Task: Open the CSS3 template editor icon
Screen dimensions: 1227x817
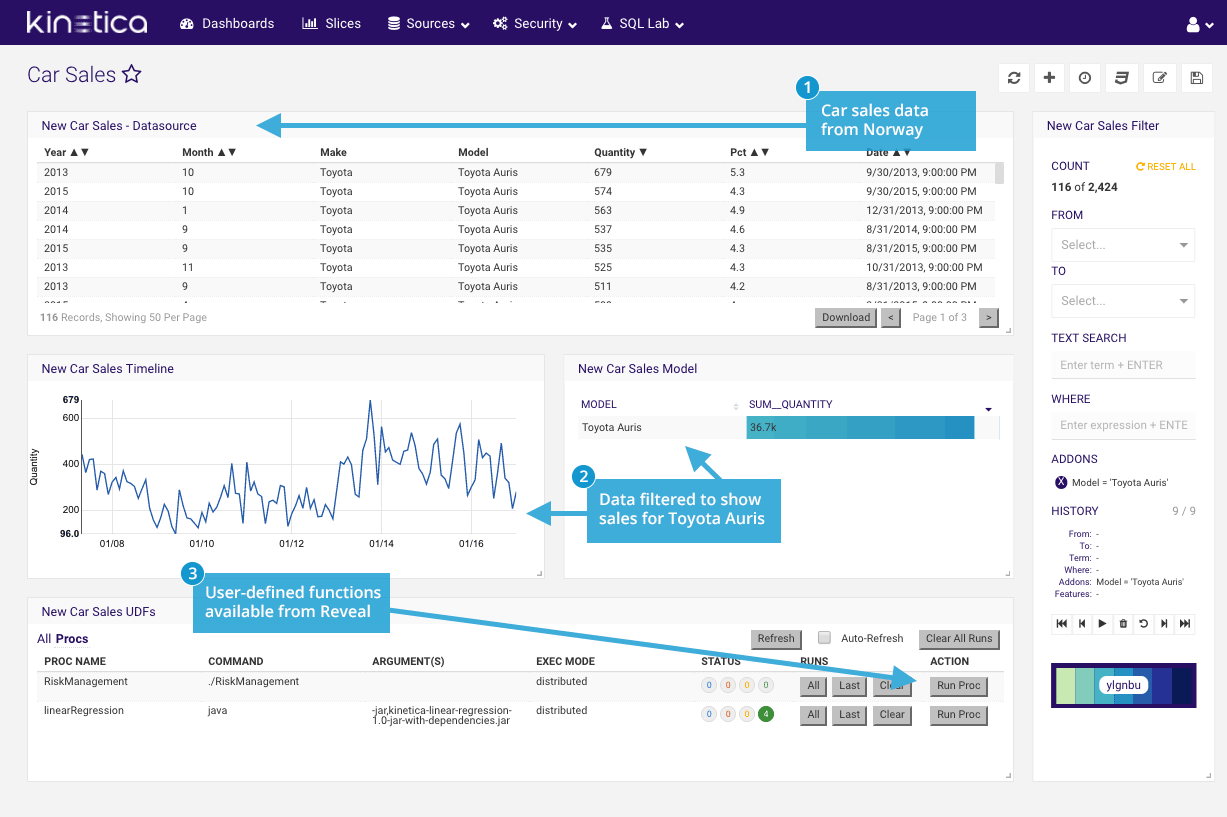Action: click(1122, 78)
